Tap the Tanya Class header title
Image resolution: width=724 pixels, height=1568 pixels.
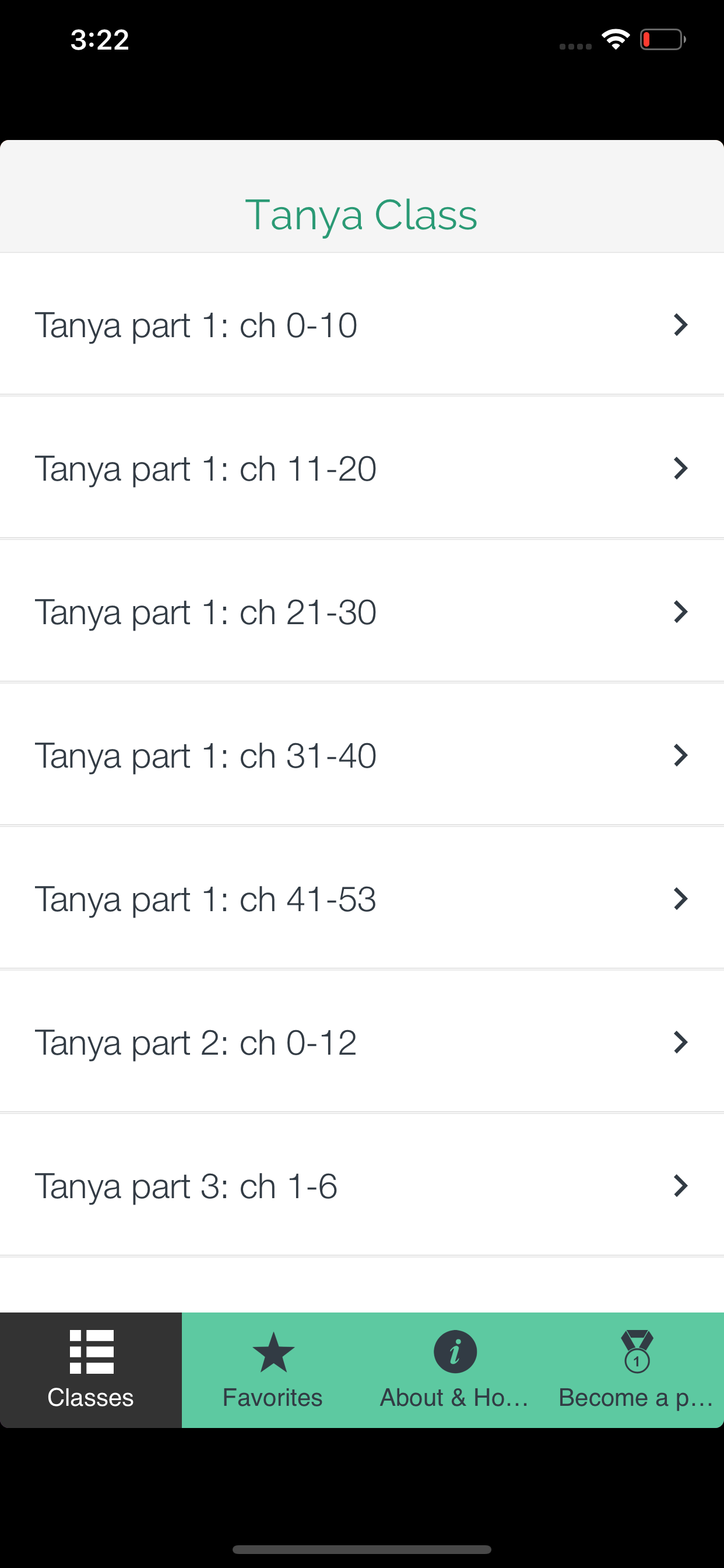361,215
